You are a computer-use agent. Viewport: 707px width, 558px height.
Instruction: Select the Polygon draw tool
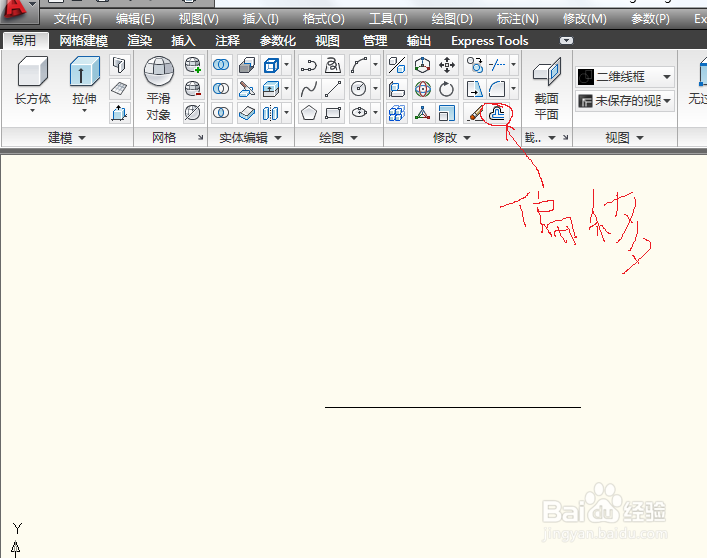pos(309,113)
